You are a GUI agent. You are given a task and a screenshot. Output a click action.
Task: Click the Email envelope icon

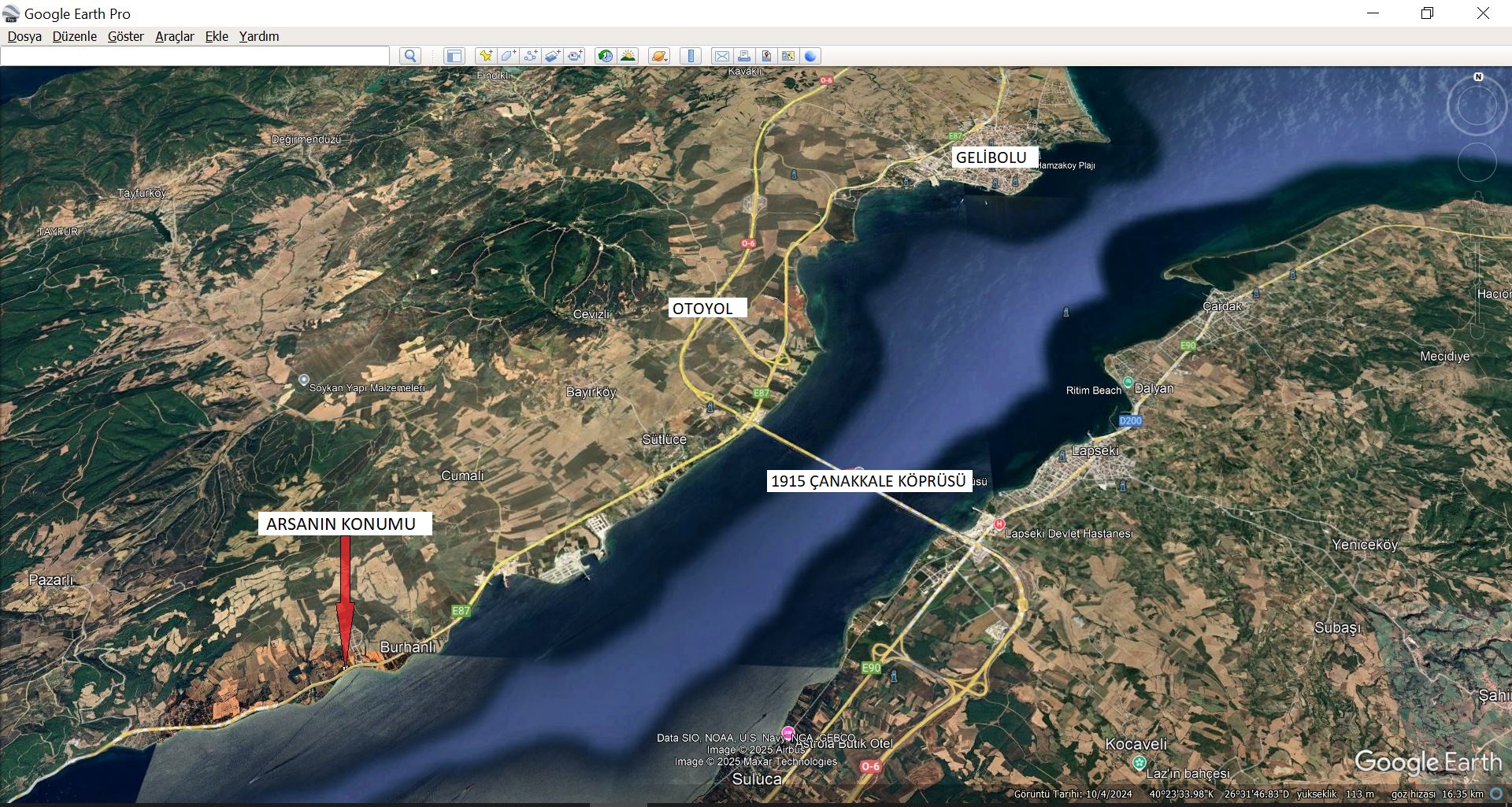tap(721, 56)
